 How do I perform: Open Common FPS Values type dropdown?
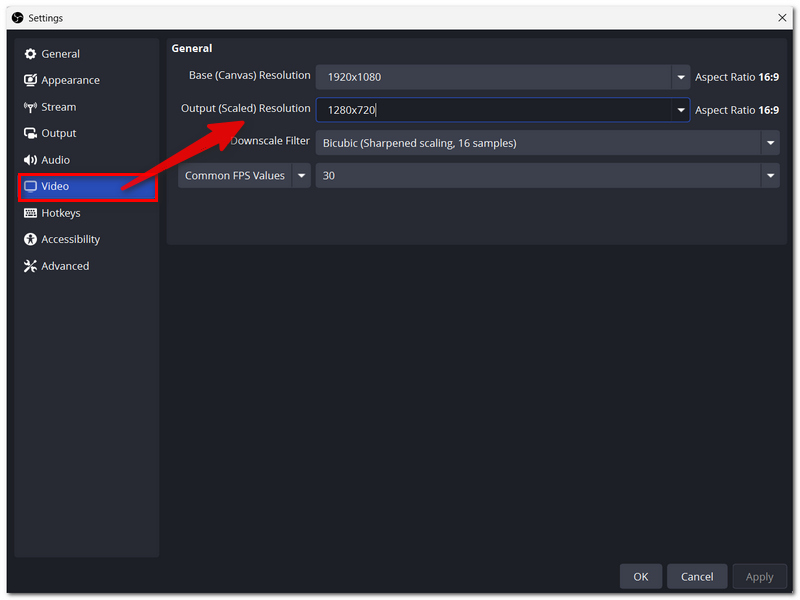pyautogui.click(x=244, y=176)
